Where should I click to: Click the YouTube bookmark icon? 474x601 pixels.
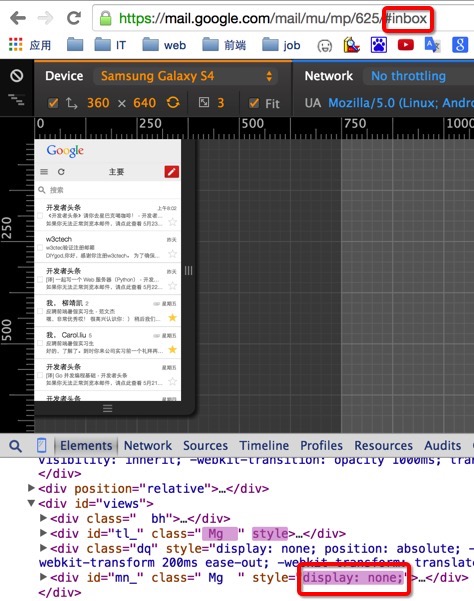coord(405,45)
